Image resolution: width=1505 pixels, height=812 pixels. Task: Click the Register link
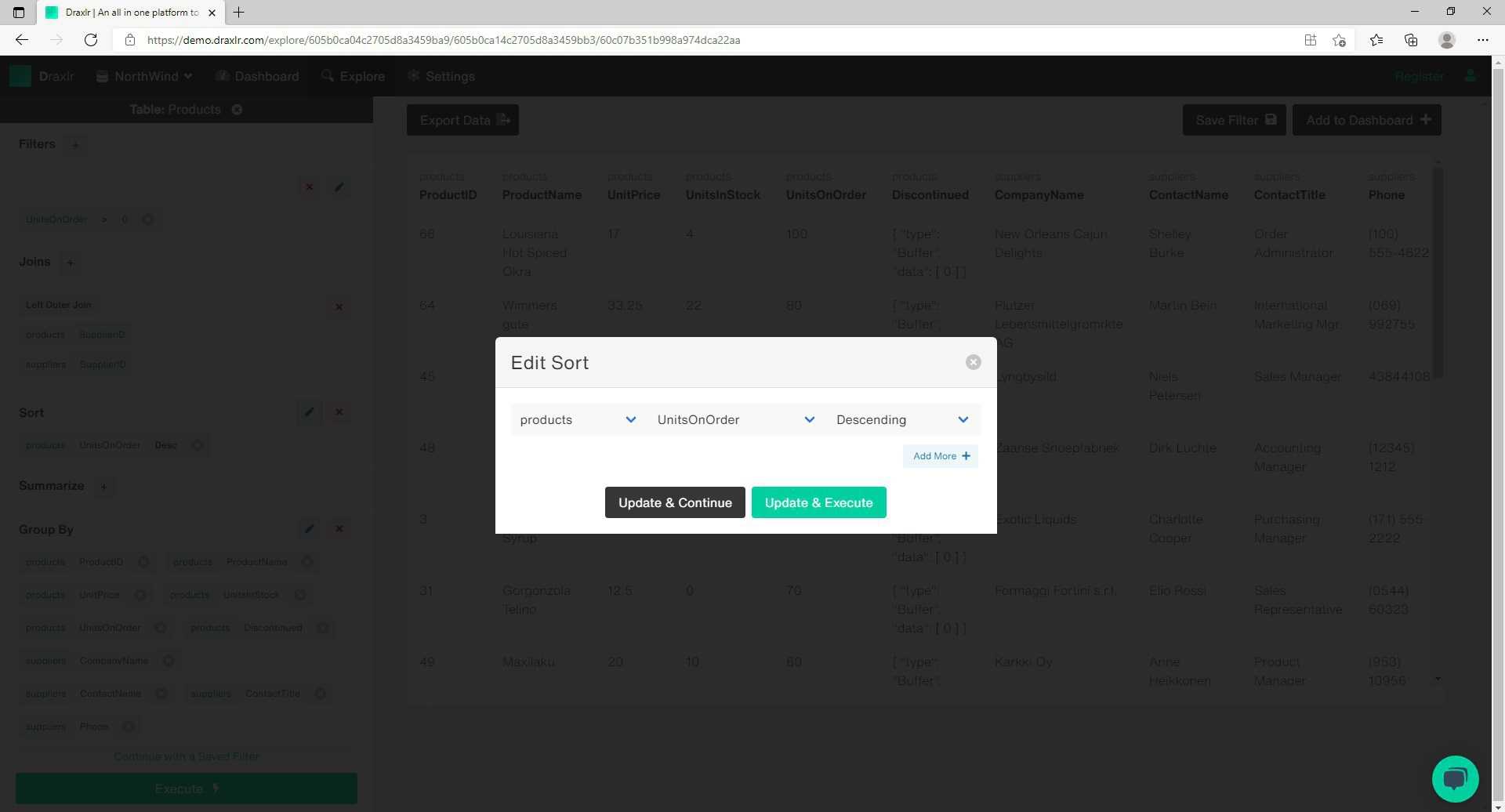tap(1419, 76)
